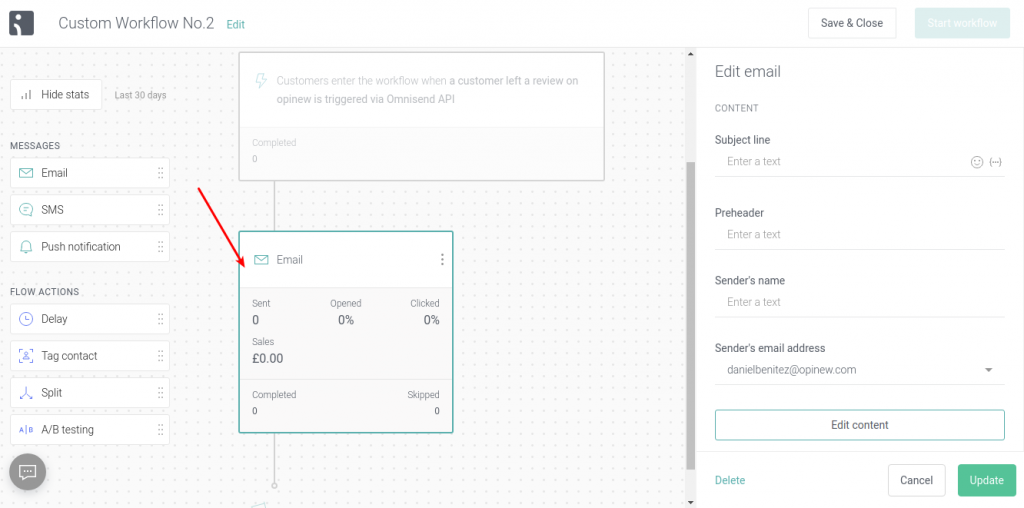
Task: Click the Omnisend logo icon
Action: 22,23
